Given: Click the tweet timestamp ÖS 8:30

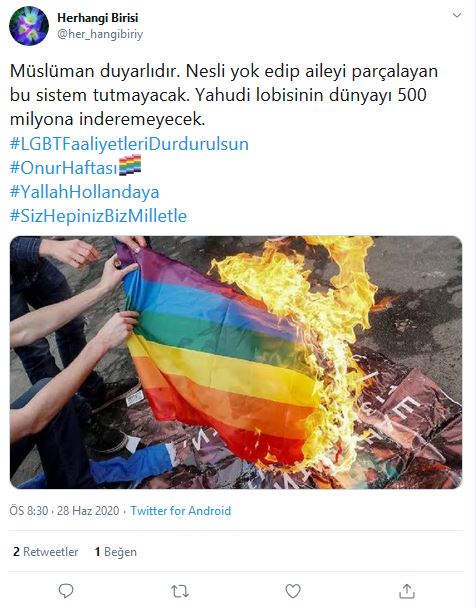Looking at the screenshot, I should [29, 511].
